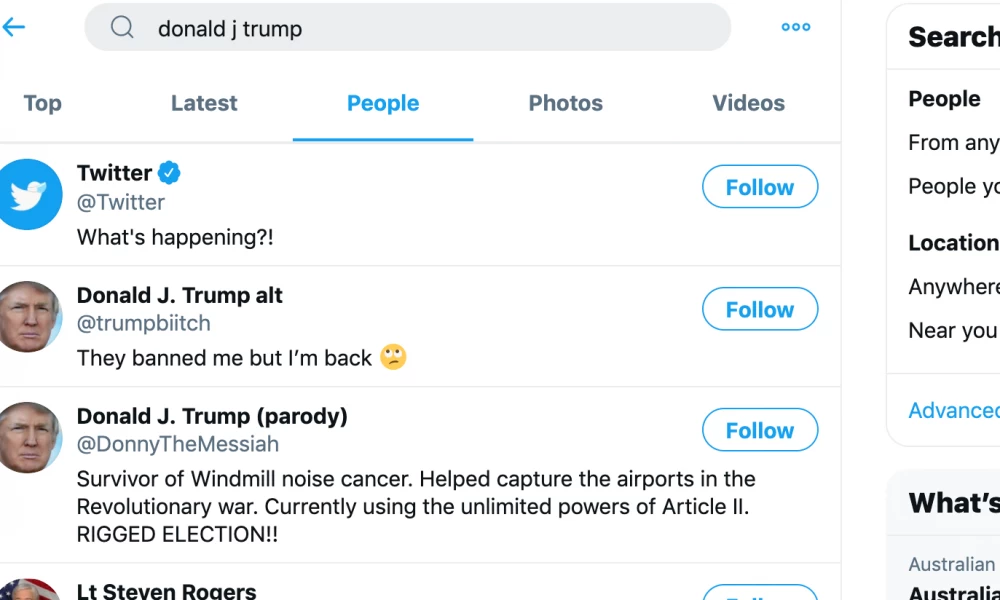Image resolution: width=1000 pixels, height=600 pixels.
Task: Open Donald J. Trump alt profile picture
Action: click(29, 316)
